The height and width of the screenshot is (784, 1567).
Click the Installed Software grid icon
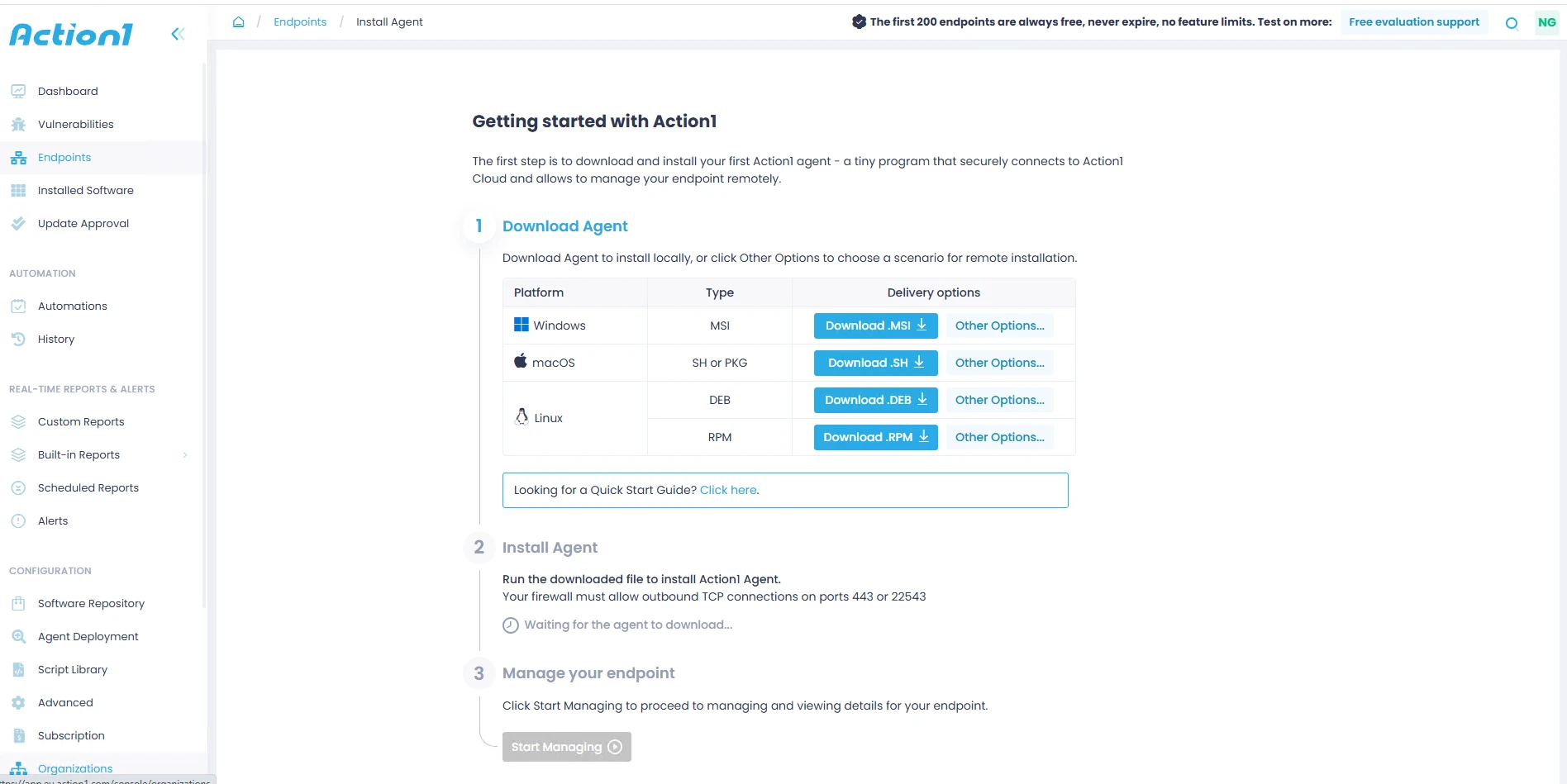click(18, 191)
